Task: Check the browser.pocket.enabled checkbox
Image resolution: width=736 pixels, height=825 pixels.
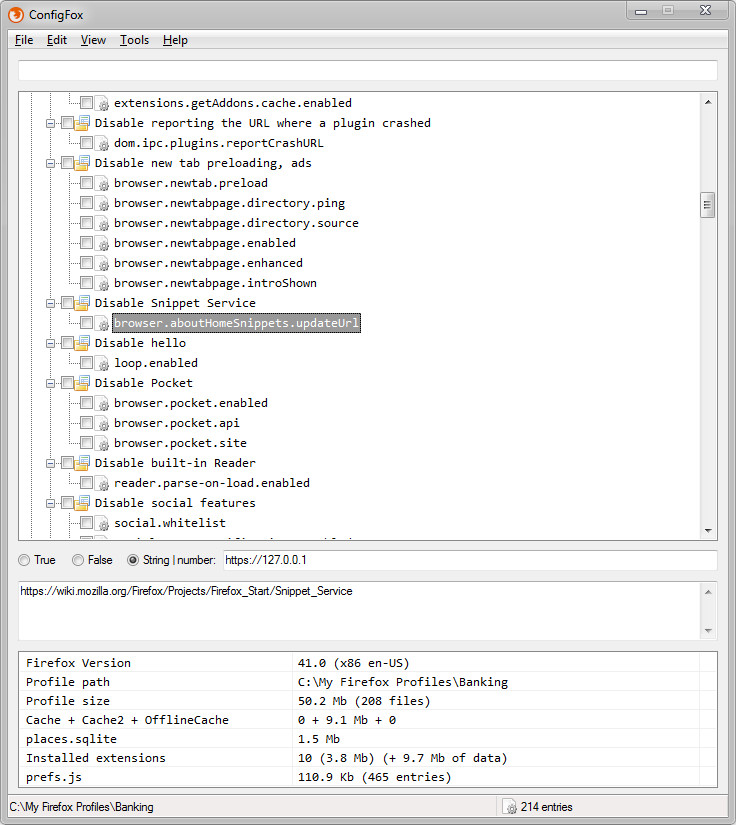Action: click(87, 403)
